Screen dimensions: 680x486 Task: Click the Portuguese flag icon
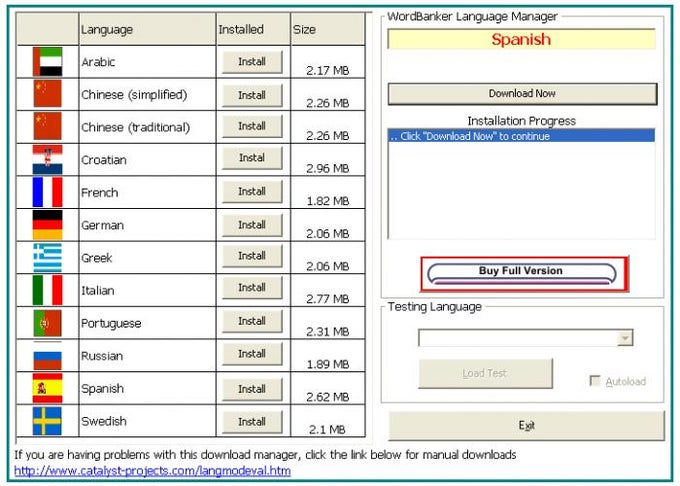coord(48,323)
